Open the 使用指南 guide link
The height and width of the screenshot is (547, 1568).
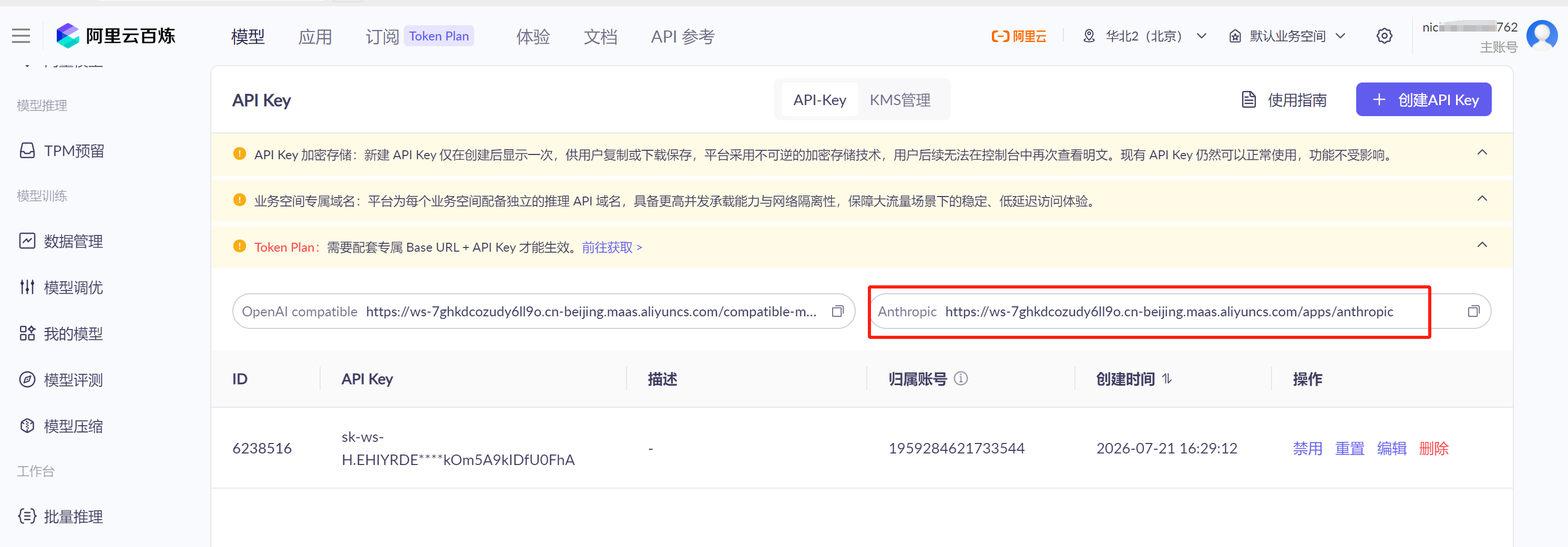1297,100
